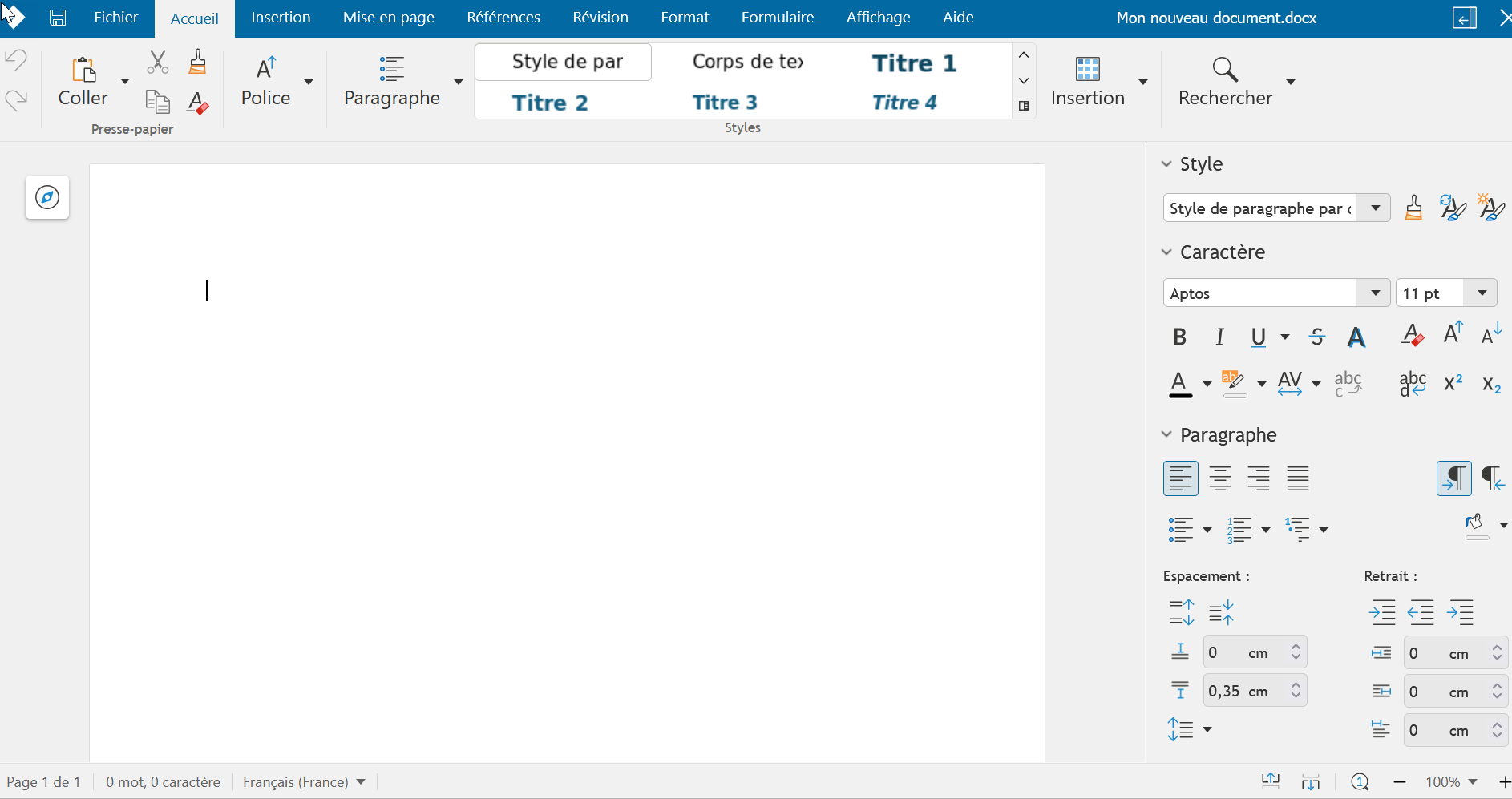
Task: Open the Aptos font name dropdown
Action: tap(1376, 293)
